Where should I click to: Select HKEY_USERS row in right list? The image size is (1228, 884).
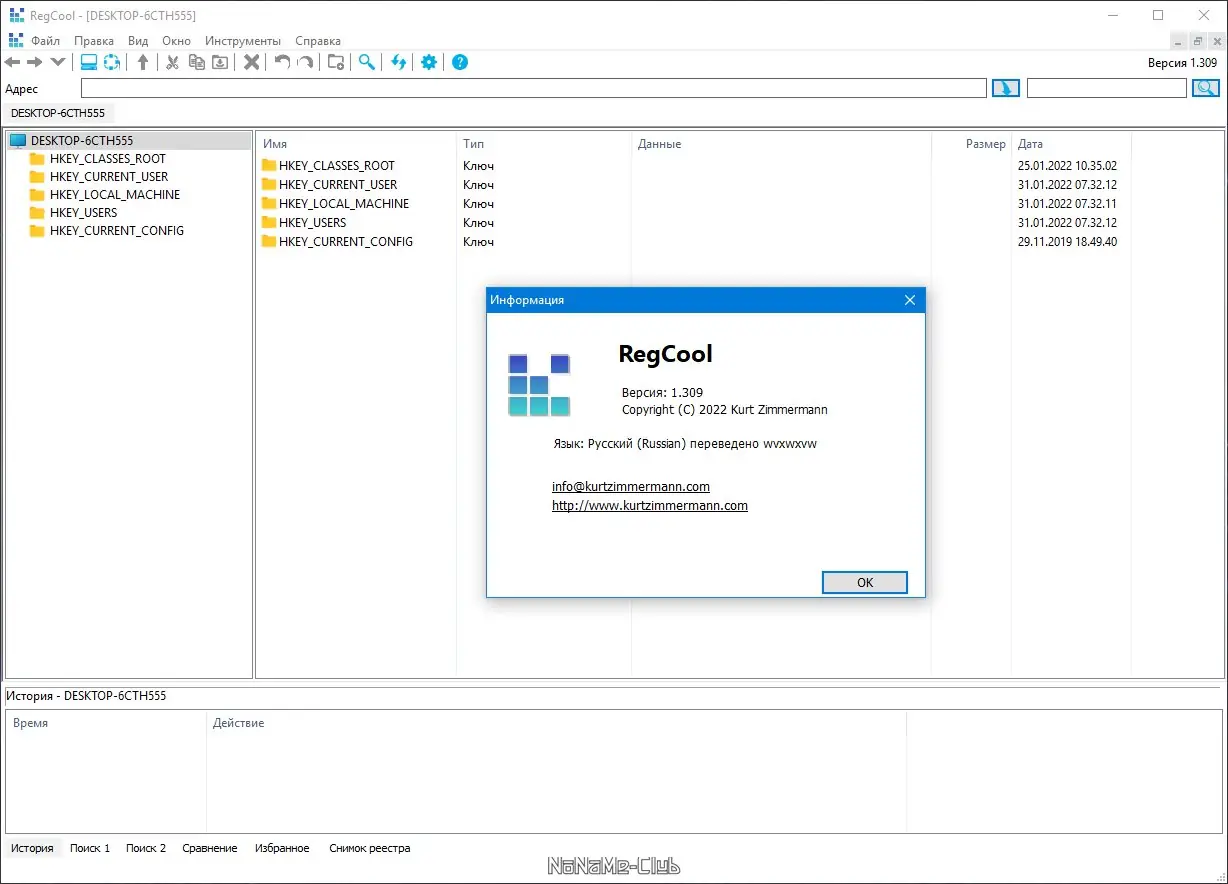690,223
